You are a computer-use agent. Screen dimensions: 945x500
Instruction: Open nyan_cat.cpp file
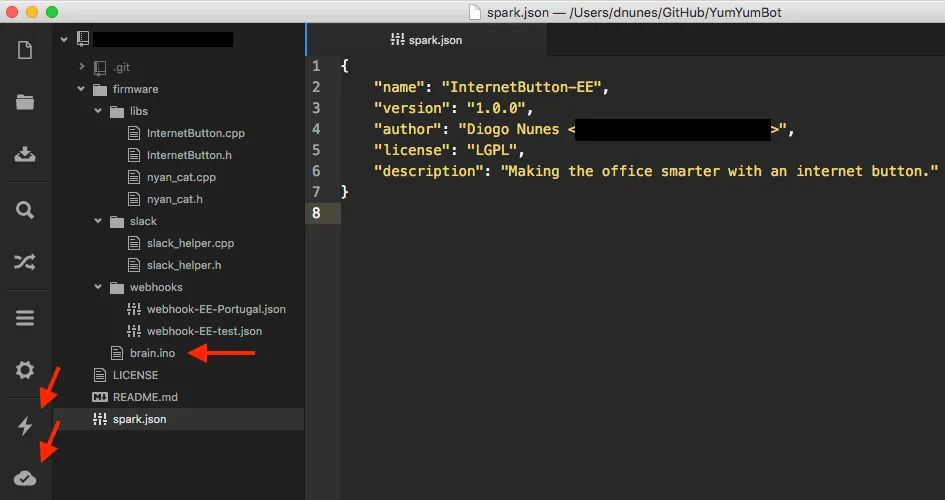(x=181, y=177)
